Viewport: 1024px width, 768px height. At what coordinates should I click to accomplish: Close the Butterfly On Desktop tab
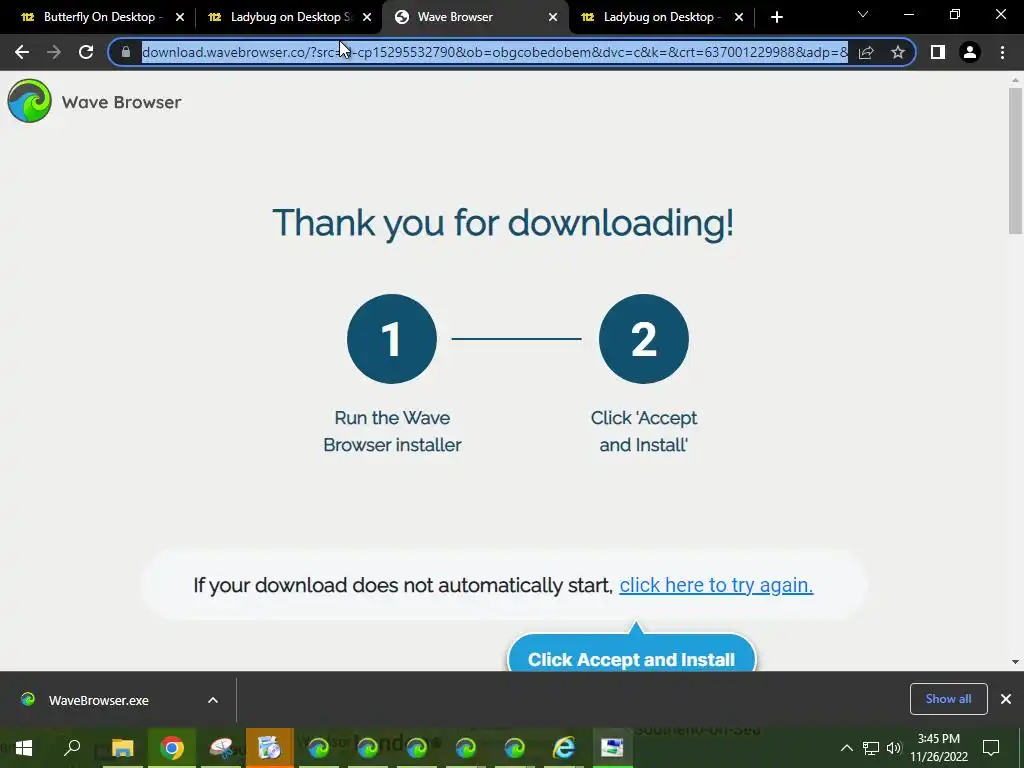180,17
